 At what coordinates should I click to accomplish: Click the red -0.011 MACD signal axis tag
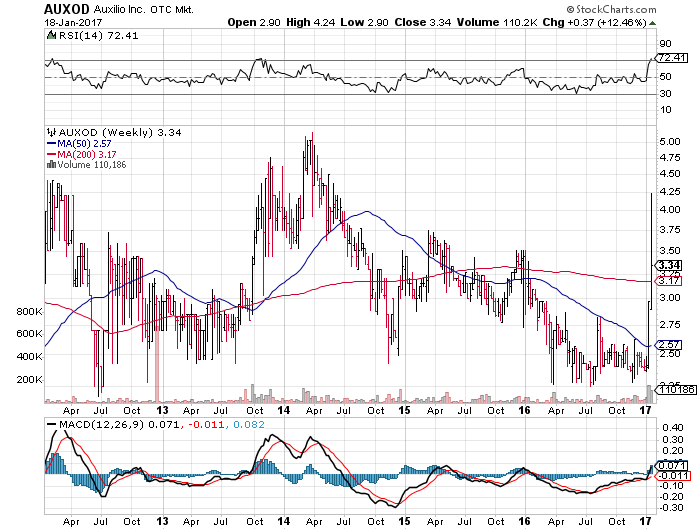pyautogui.click(x=672, y=476)
